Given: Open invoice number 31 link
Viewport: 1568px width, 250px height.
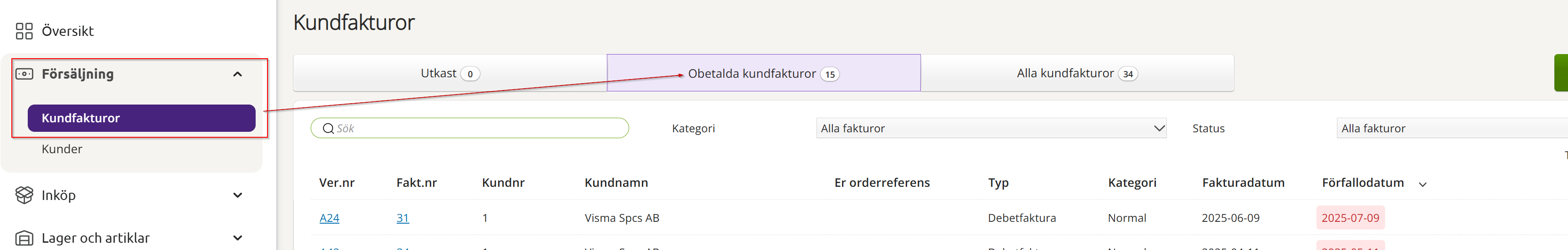Looking at the screenshot, I should (402, 218).
